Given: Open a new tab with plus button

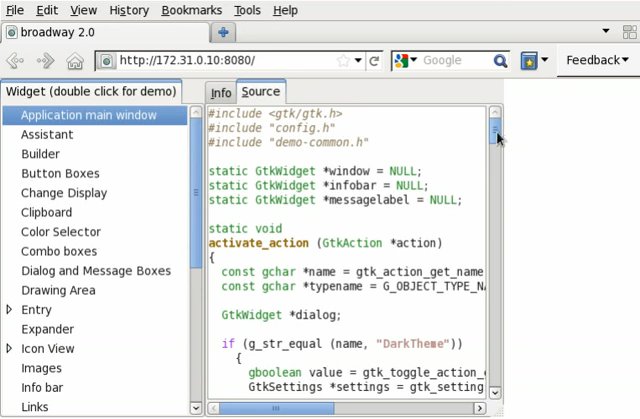Looking at the screenshot, I should click(x=222, y=32).
